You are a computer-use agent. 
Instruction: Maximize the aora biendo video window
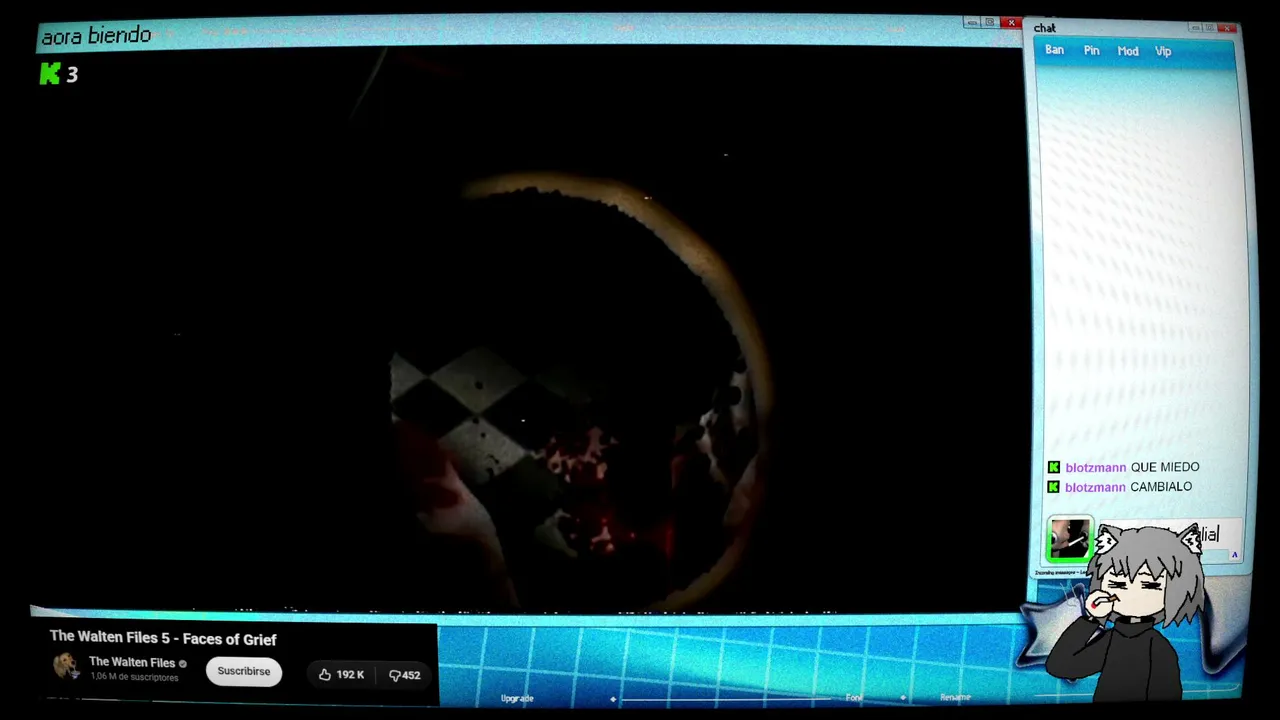point(989,23)
